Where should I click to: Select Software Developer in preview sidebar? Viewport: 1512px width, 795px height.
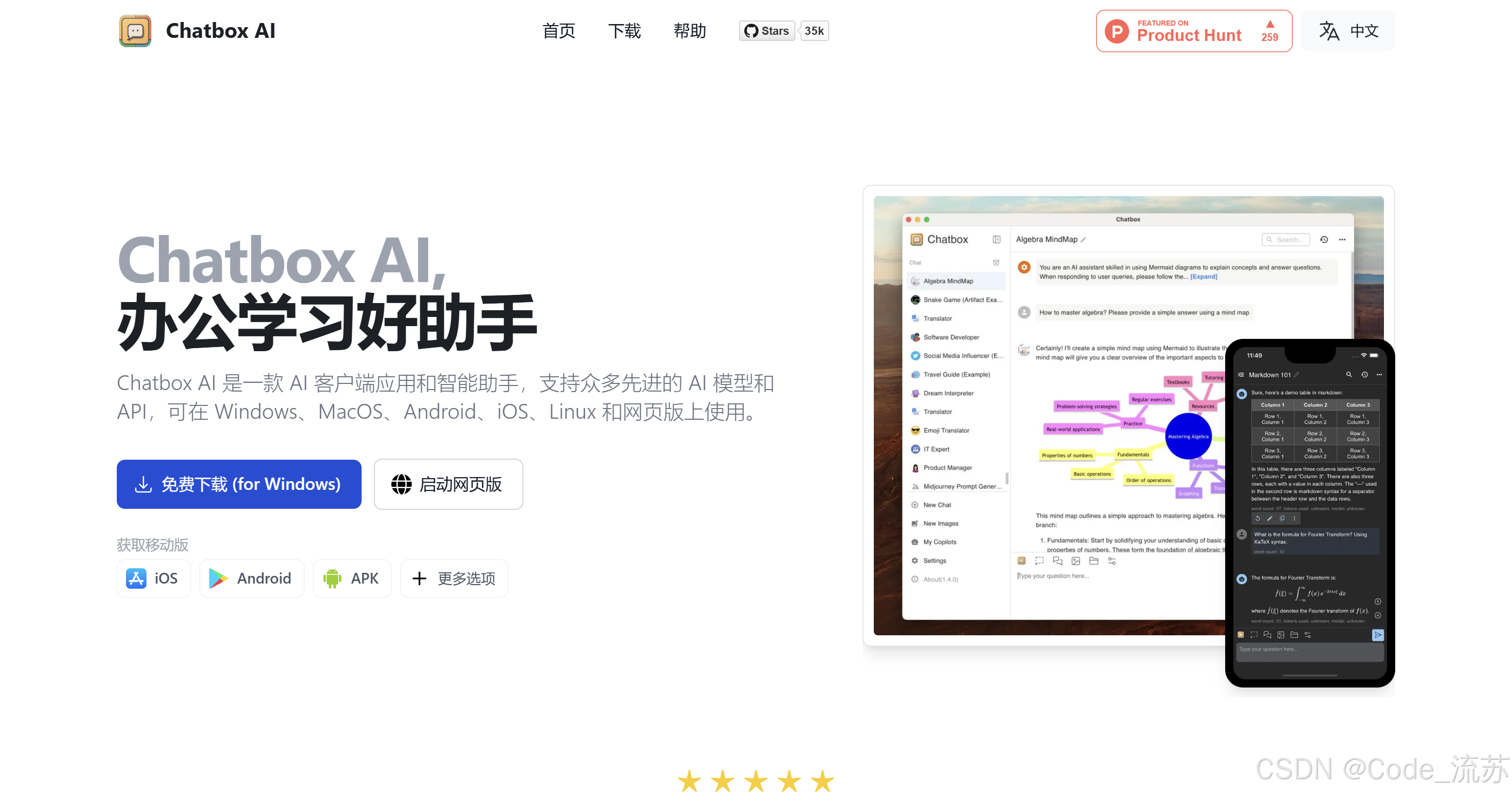coord(956,337)
